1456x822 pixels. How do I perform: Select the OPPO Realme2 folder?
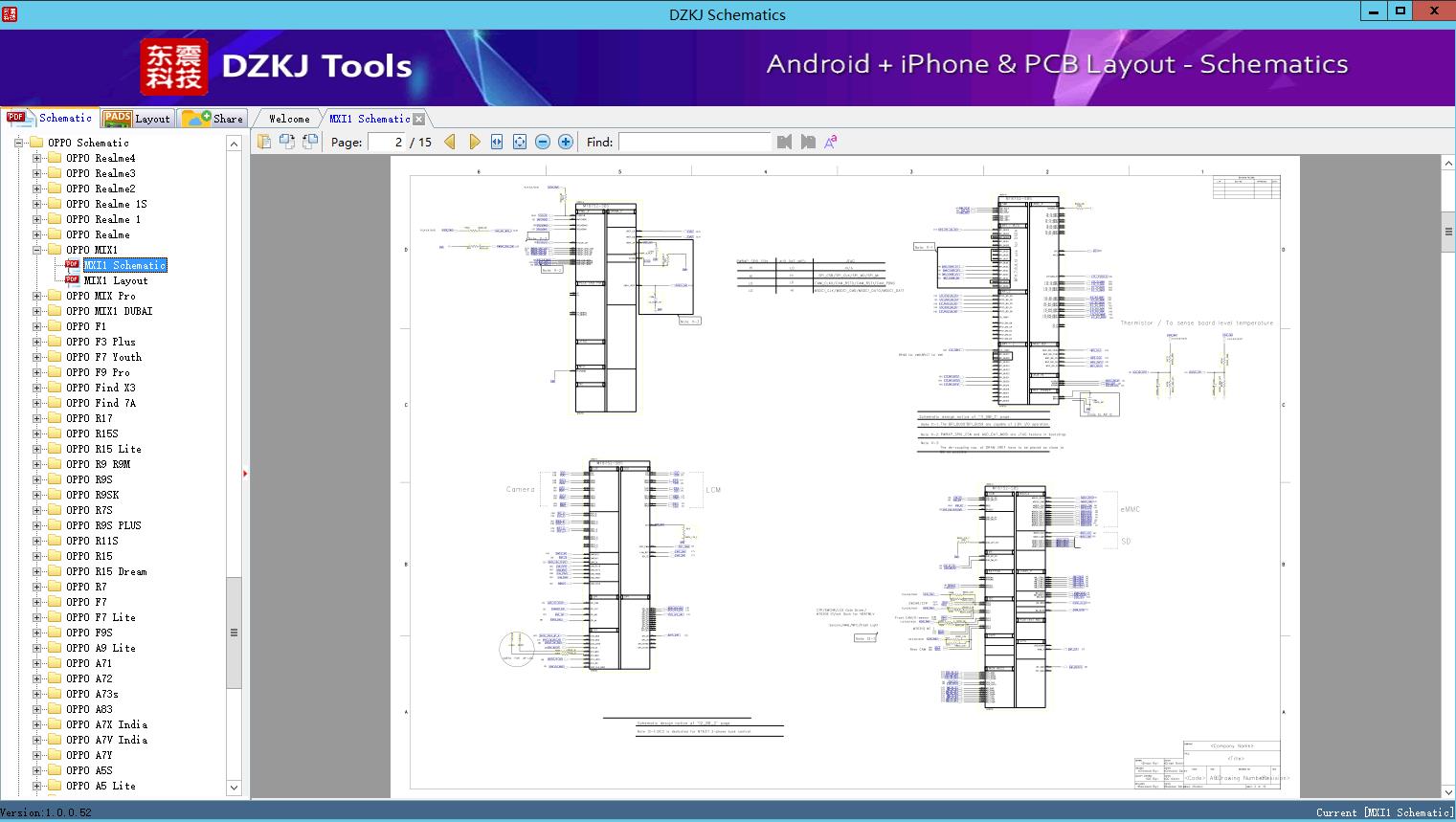(x=101, y=189)
